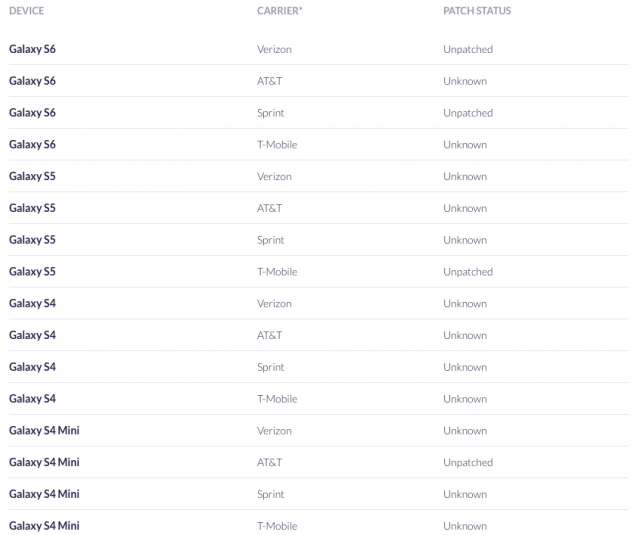Click Unpatched status for Galaxy S6 Sprint
Screen dimensions: 640x535
click(x=468, y=113)
